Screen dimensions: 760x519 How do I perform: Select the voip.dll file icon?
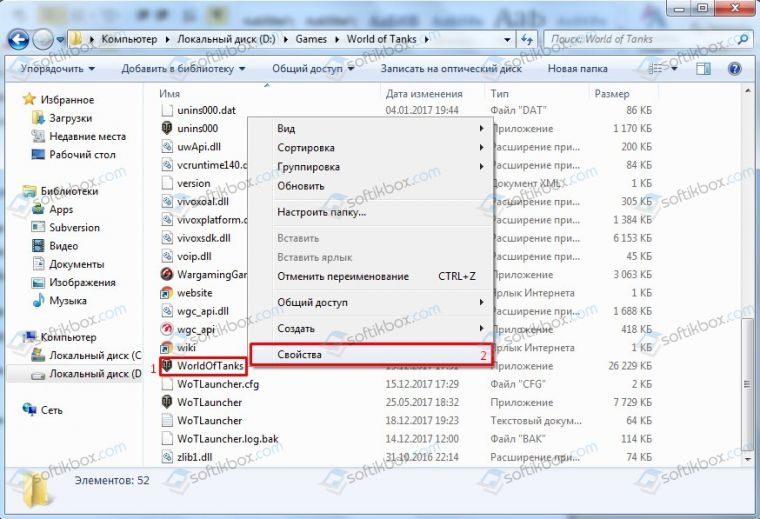point(167,256)
